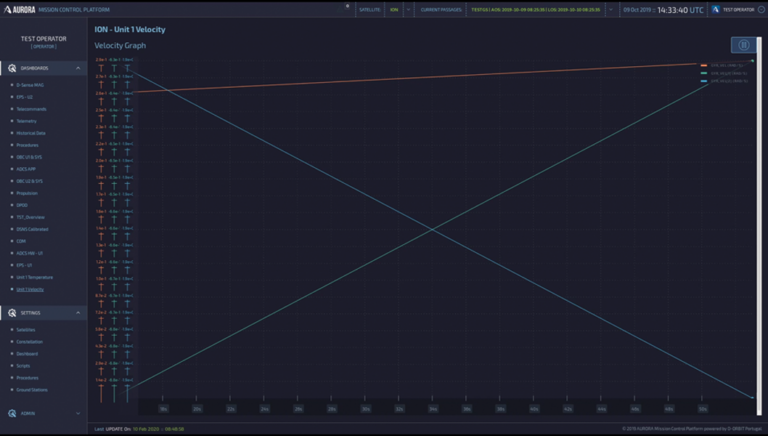Click the Admin section icon
Image resolution: width=768 pixels, height=436 pixels.
[x=12, y=413]
